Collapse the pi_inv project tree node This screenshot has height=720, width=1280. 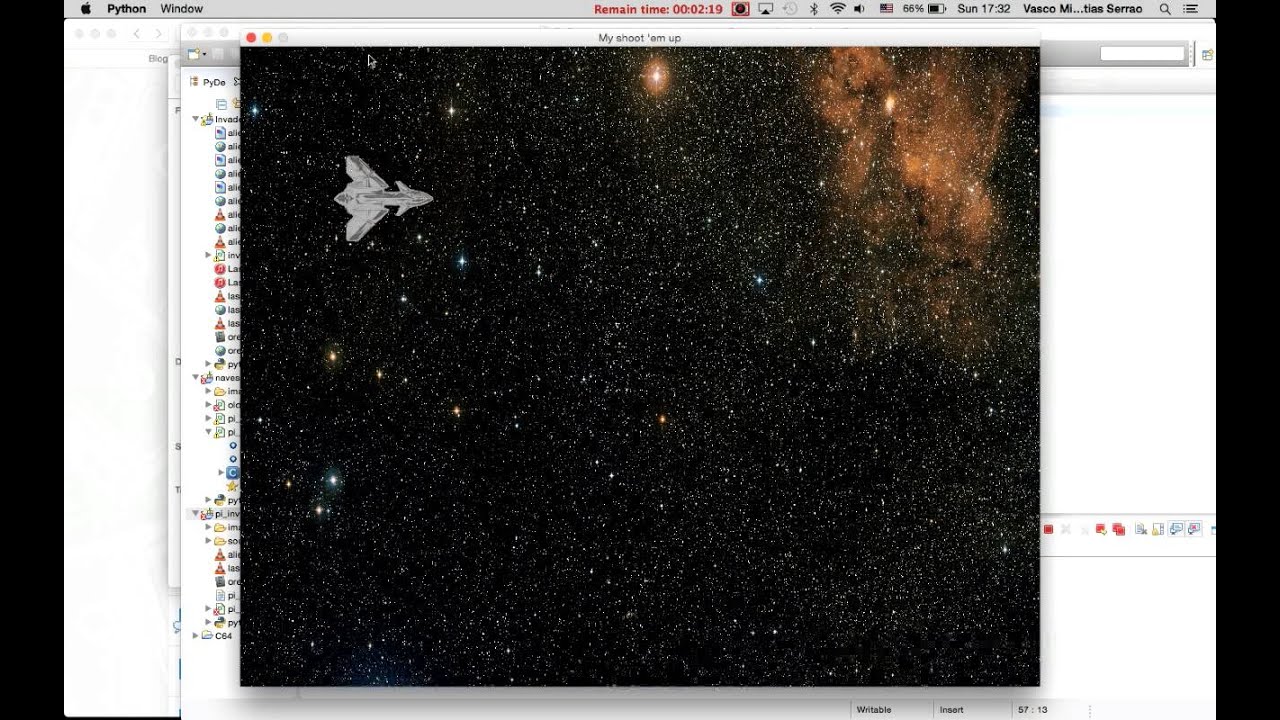point(196,513)
